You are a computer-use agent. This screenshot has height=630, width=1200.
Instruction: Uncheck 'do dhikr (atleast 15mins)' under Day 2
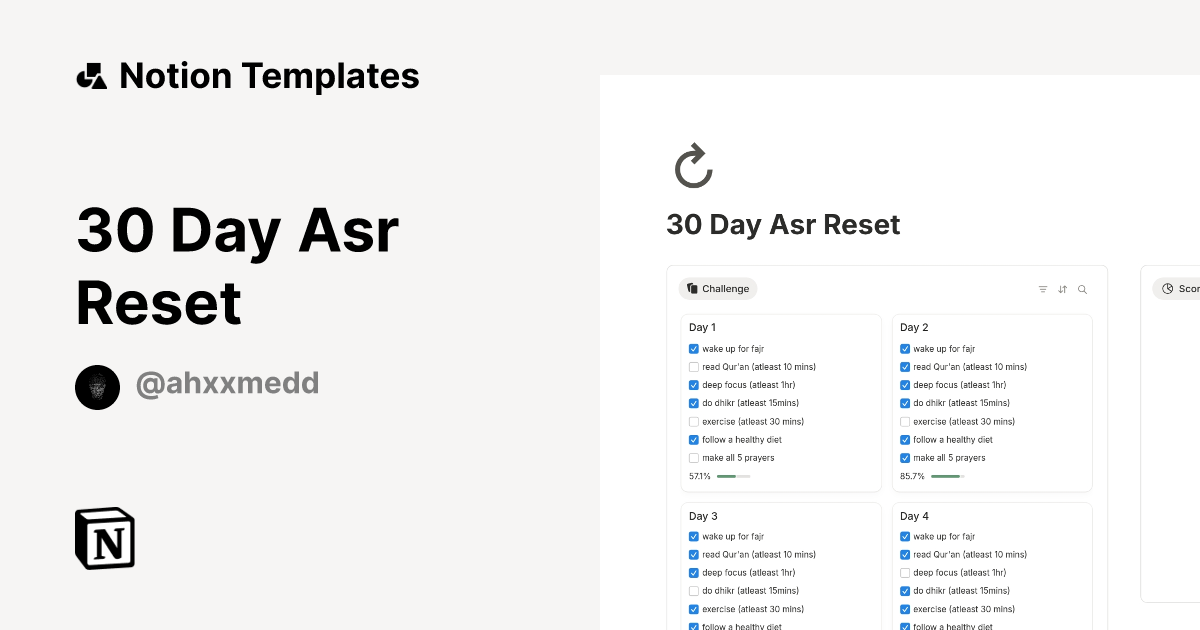905,403
